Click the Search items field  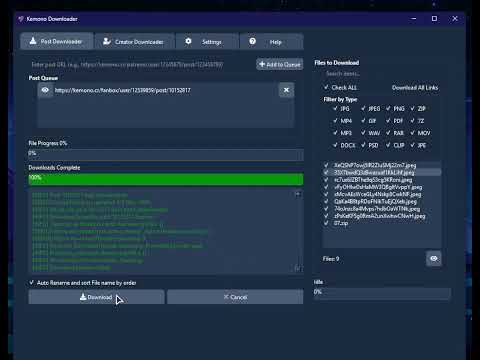click(x=382, y=74)
